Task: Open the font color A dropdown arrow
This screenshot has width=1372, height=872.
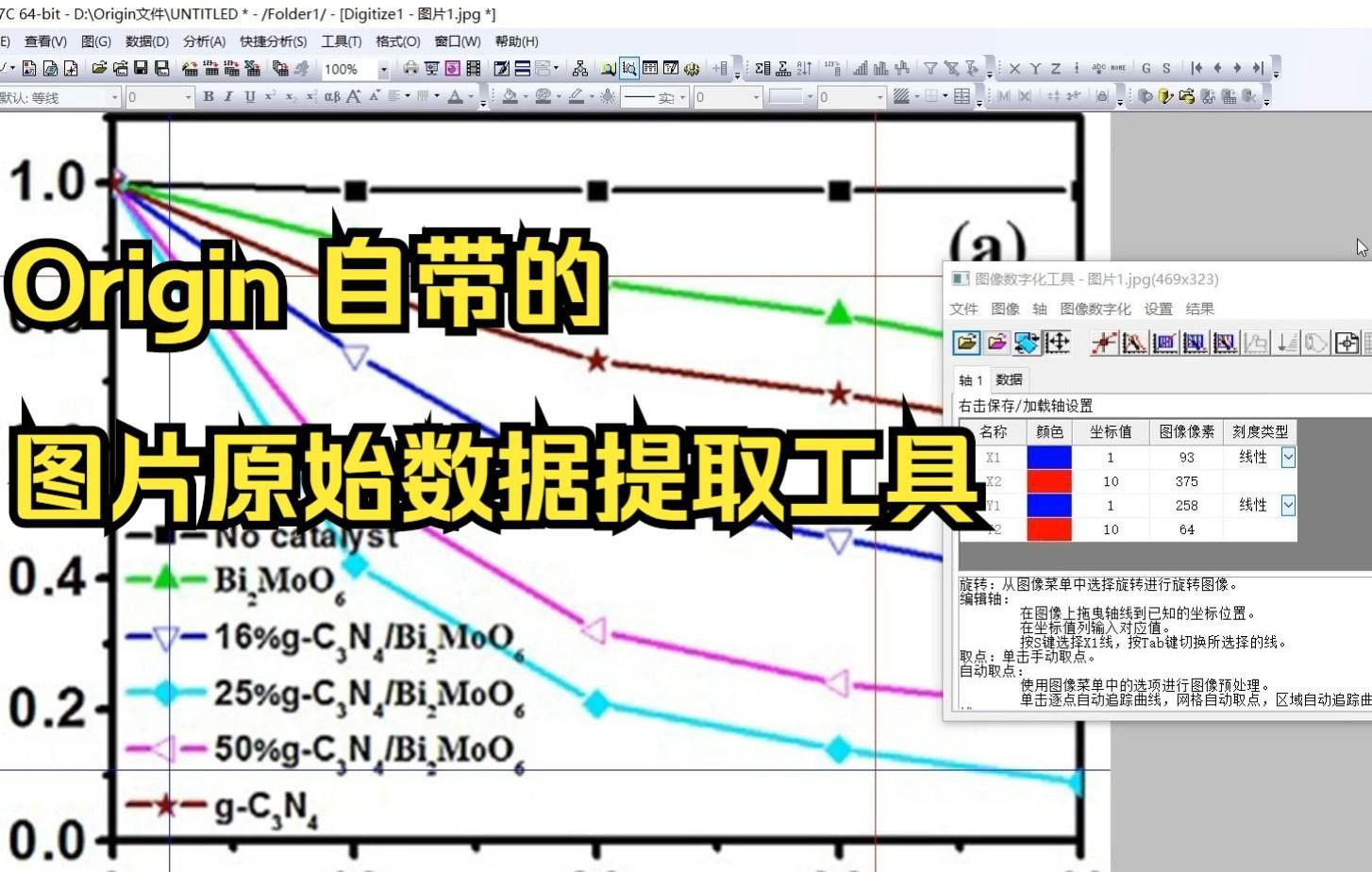Action: 471,96
